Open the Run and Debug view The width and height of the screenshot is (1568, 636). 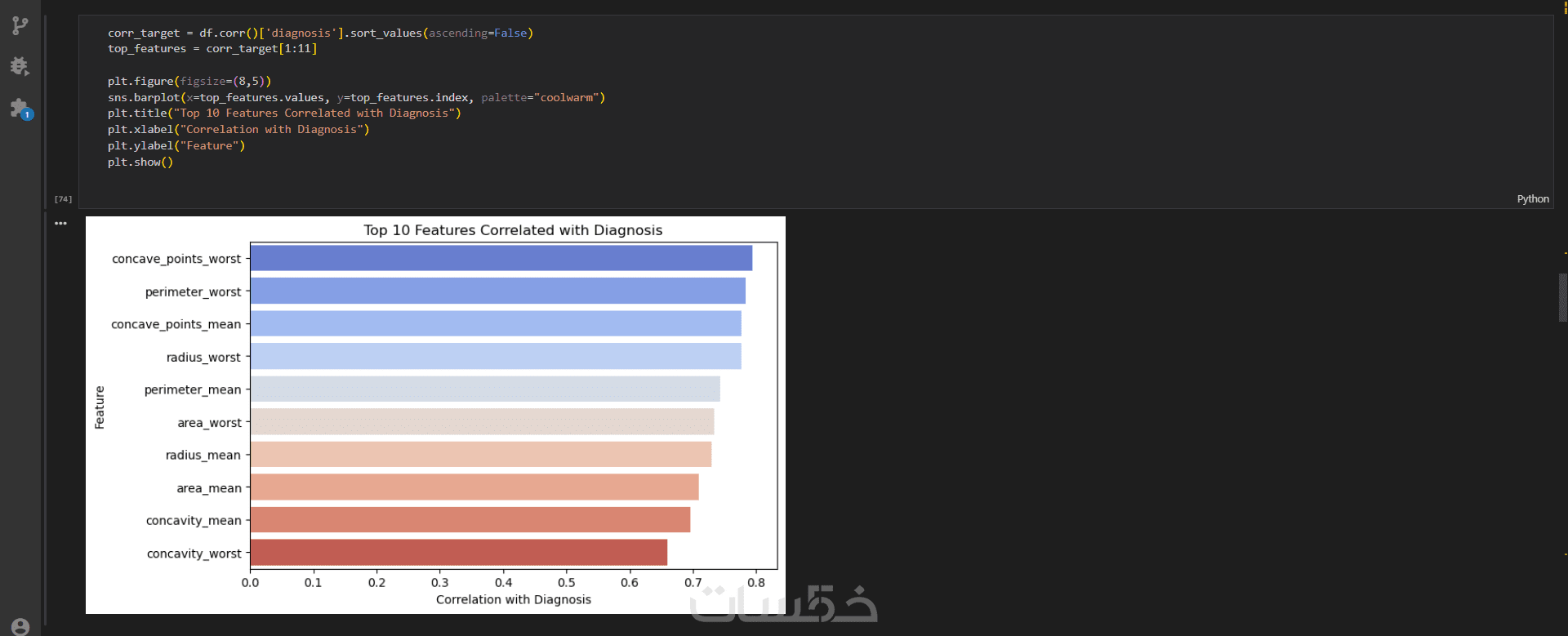click(20, 66)
